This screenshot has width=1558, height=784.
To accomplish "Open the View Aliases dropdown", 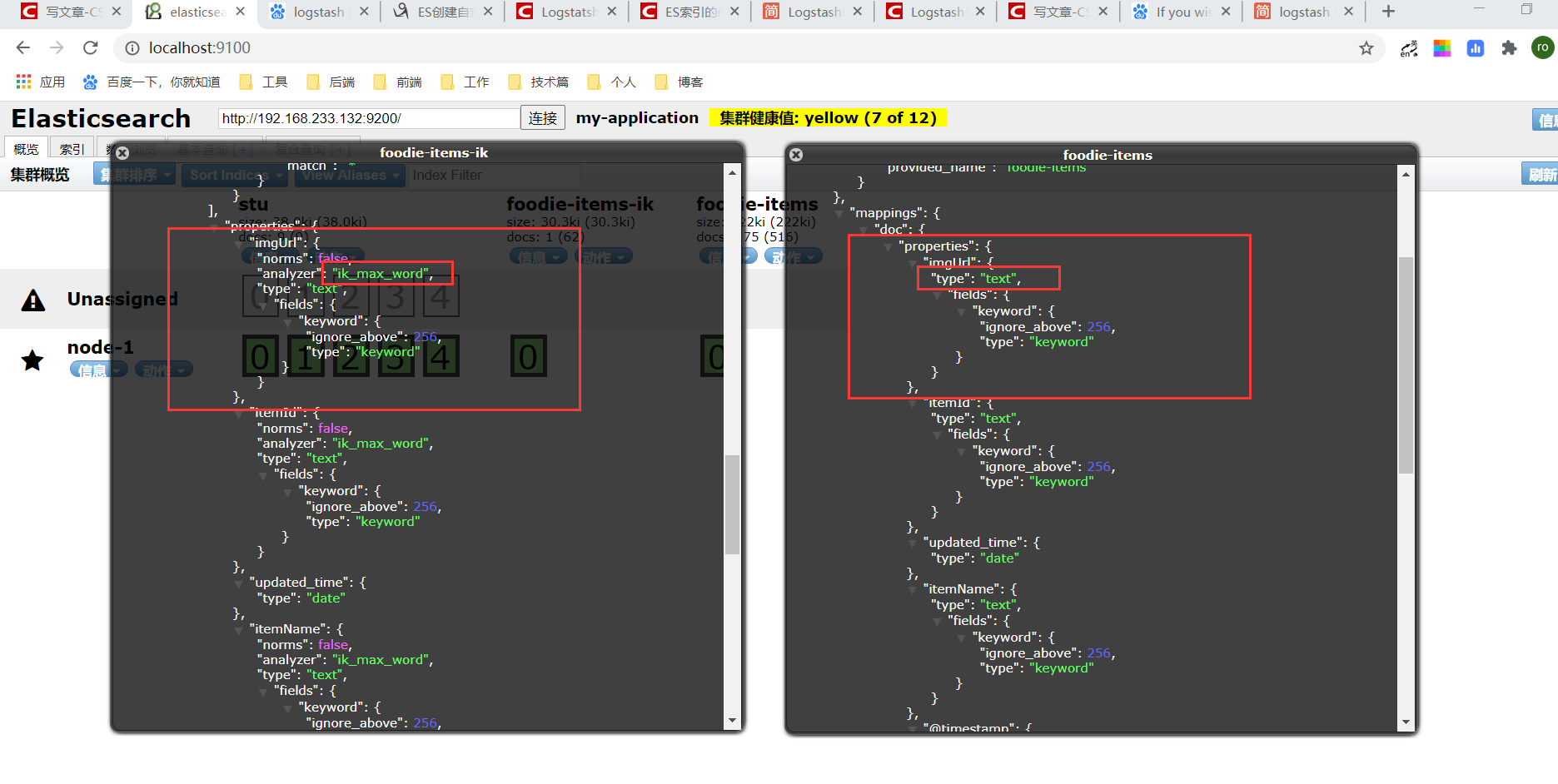I will [350, 175].
